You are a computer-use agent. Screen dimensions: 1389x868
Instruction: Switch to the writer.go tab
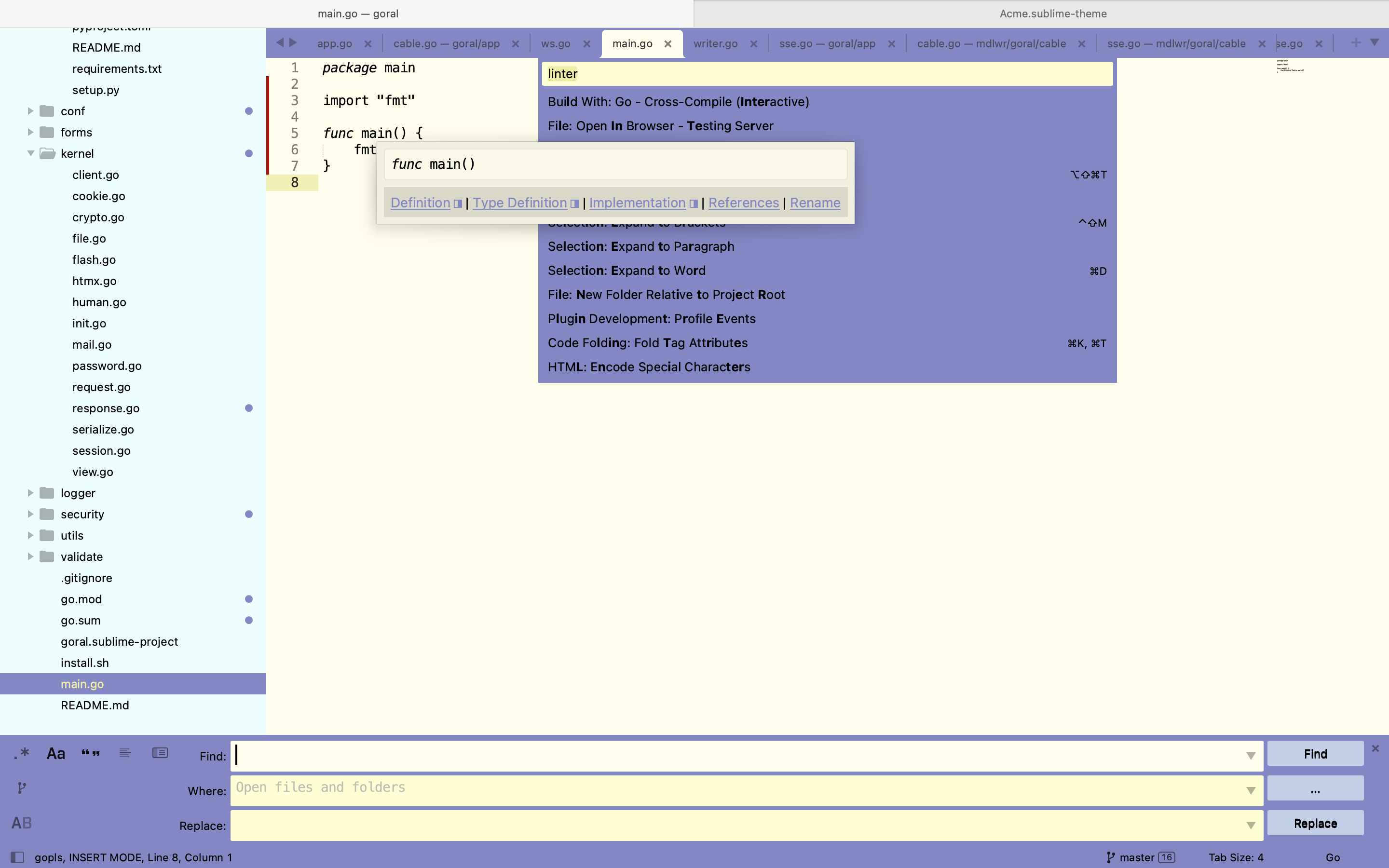click(715, 43)
